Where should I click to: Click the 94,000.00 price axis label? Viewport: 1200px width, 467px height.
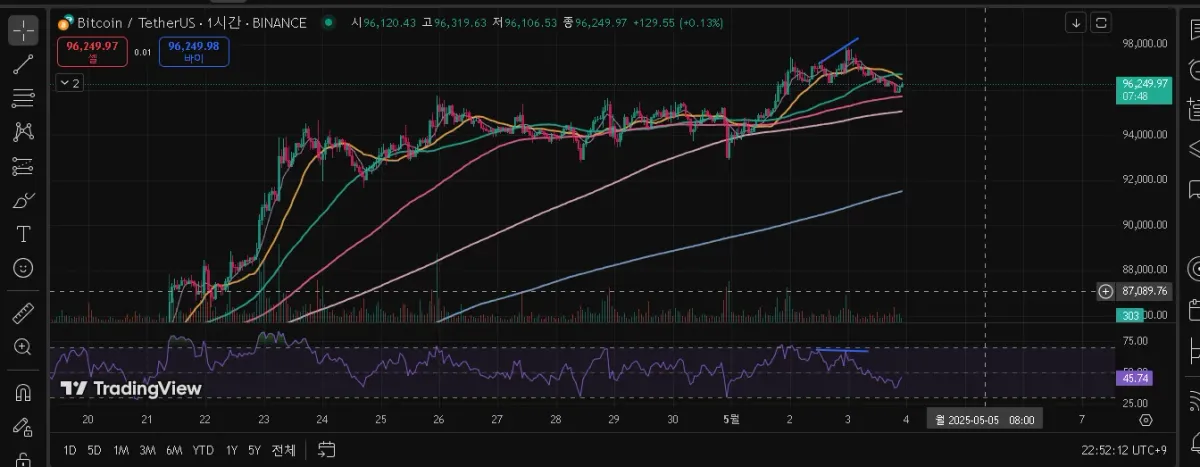(x=1145, y=134)
